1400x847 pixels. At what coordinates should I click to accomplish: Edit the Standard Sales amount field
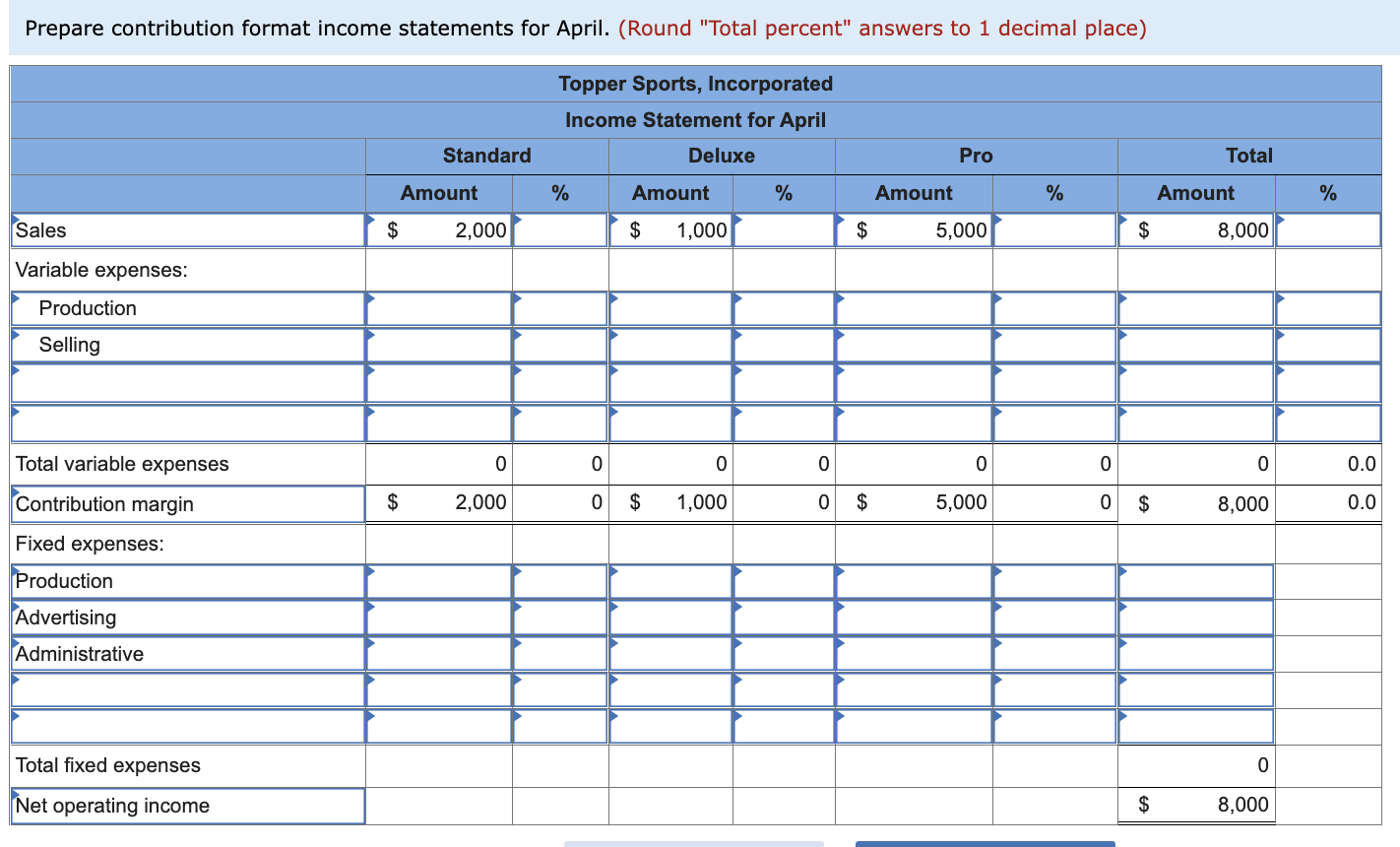click(439, 230)
